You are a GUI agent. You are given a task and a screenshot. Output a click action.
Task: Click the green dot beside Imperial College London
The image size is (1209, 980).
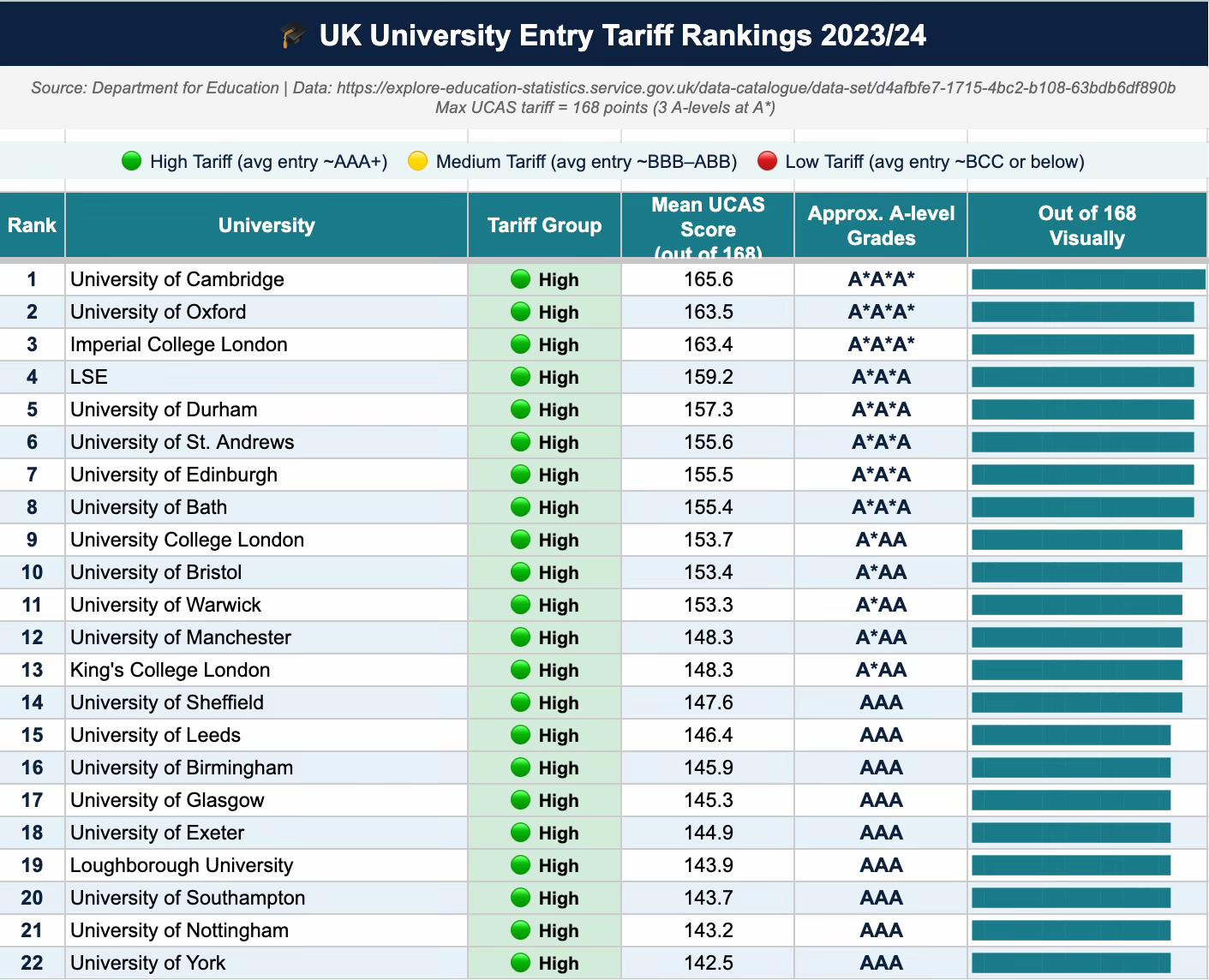[520, 344]
